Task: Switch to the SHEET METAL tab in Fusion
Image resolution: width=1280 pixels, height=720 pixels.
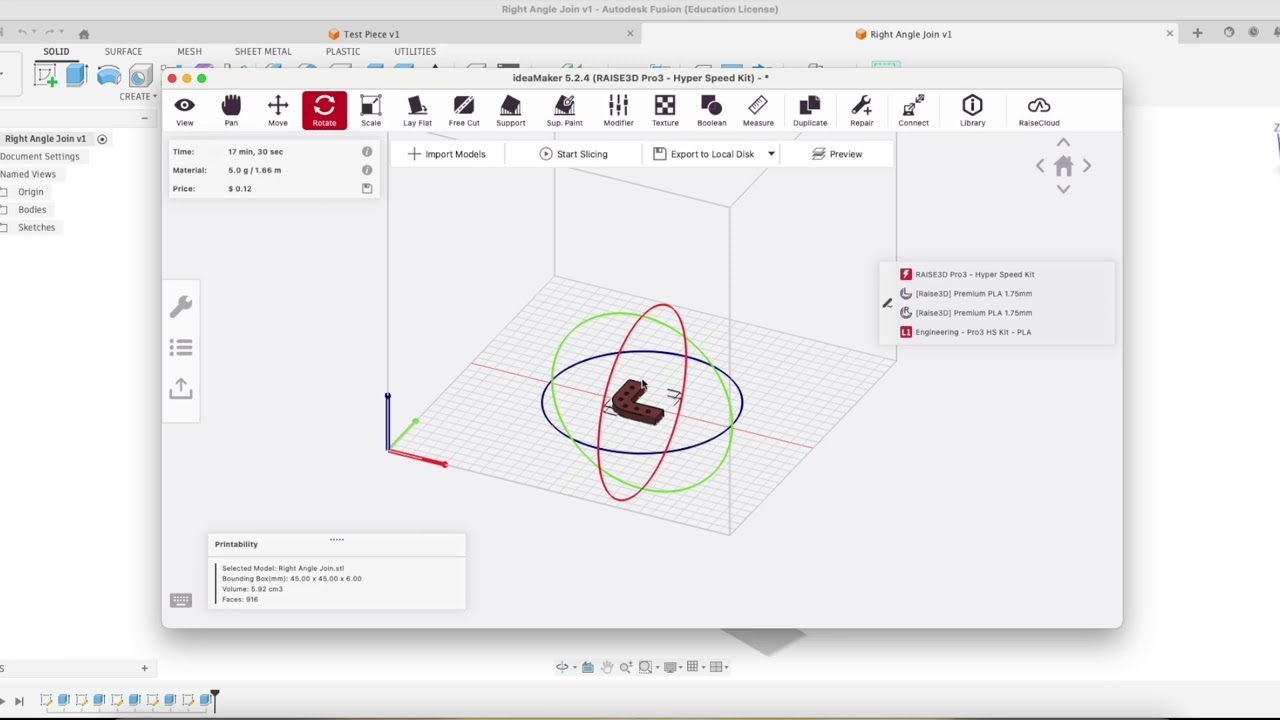Action: [x=263, y=51]
